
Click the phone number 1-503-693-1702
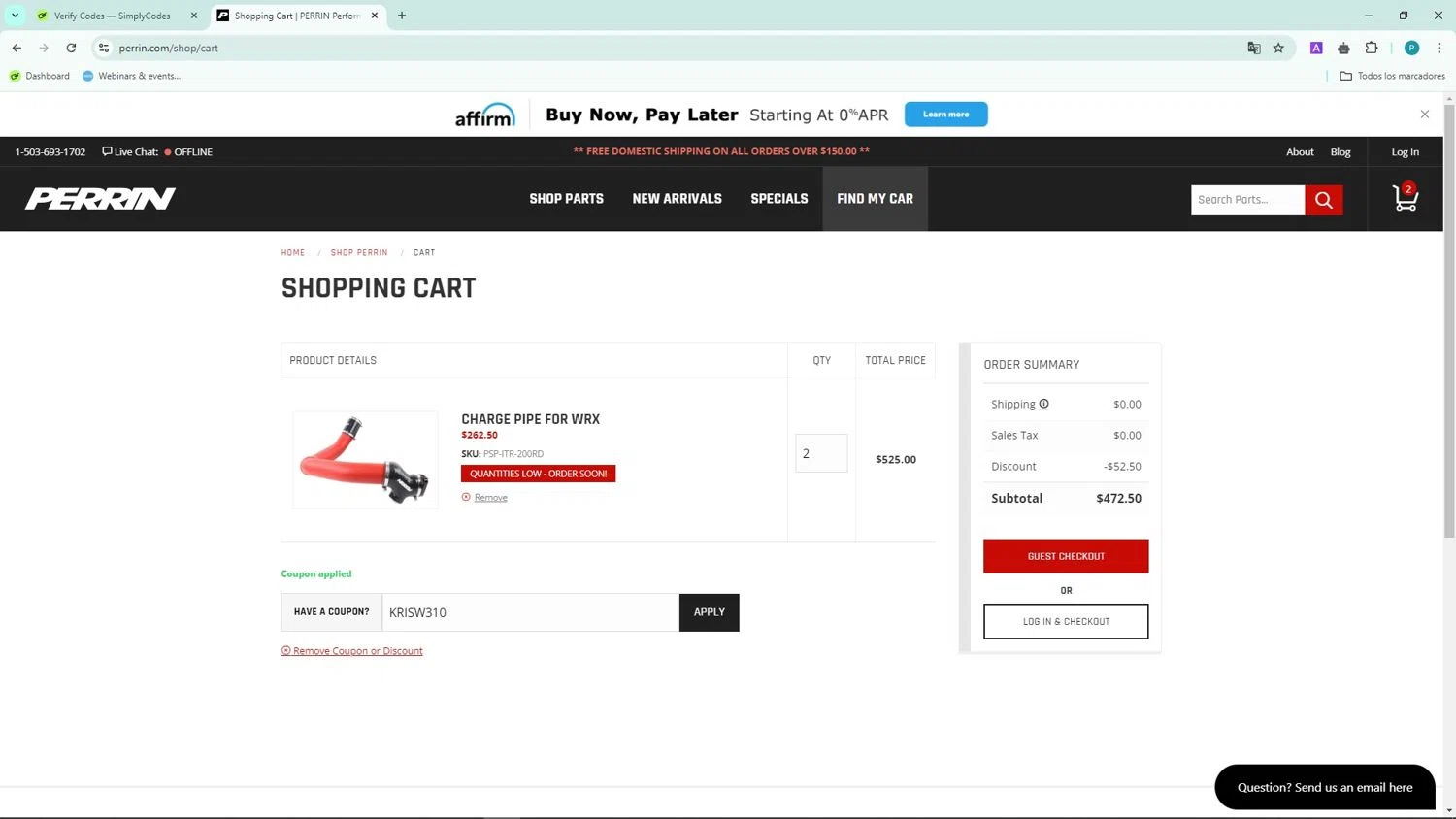[50, 151]
